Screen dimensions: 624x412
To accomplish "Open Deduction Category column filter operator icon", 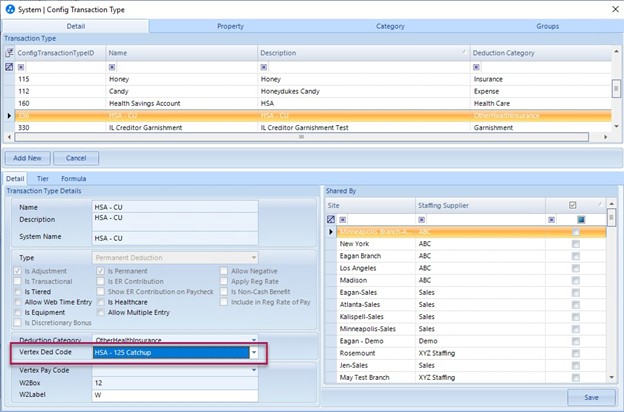I will [476, 67].
